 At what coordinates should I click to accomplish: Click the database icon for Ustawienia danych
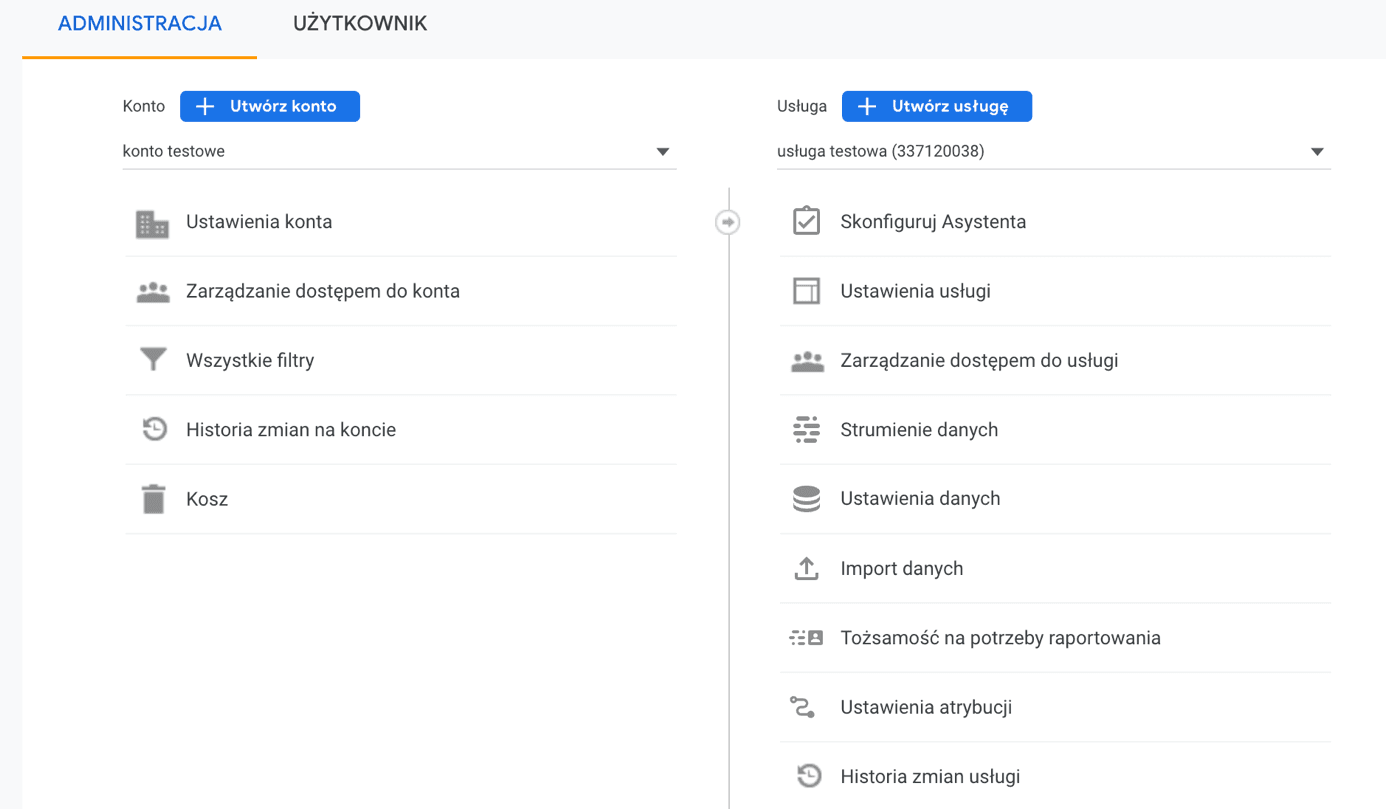point(806,499)
